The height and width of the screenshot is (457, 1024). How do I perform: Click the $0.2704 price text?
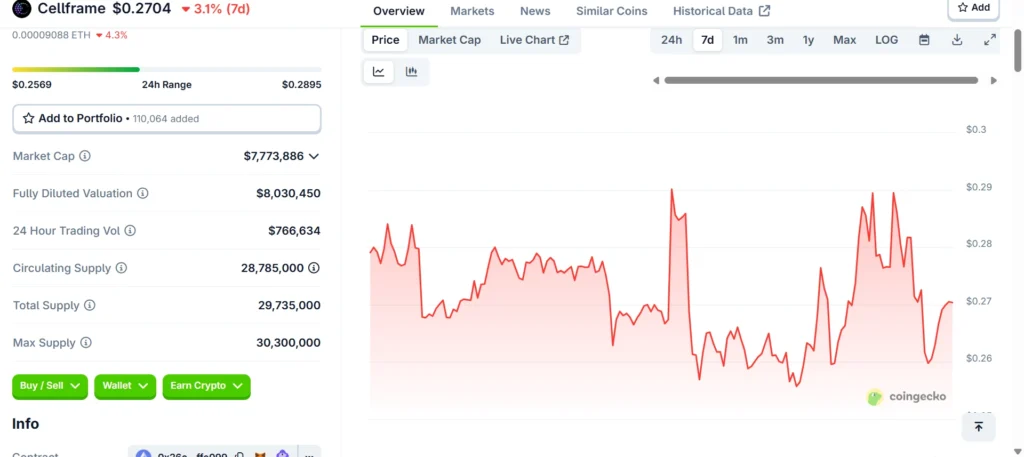142,8
